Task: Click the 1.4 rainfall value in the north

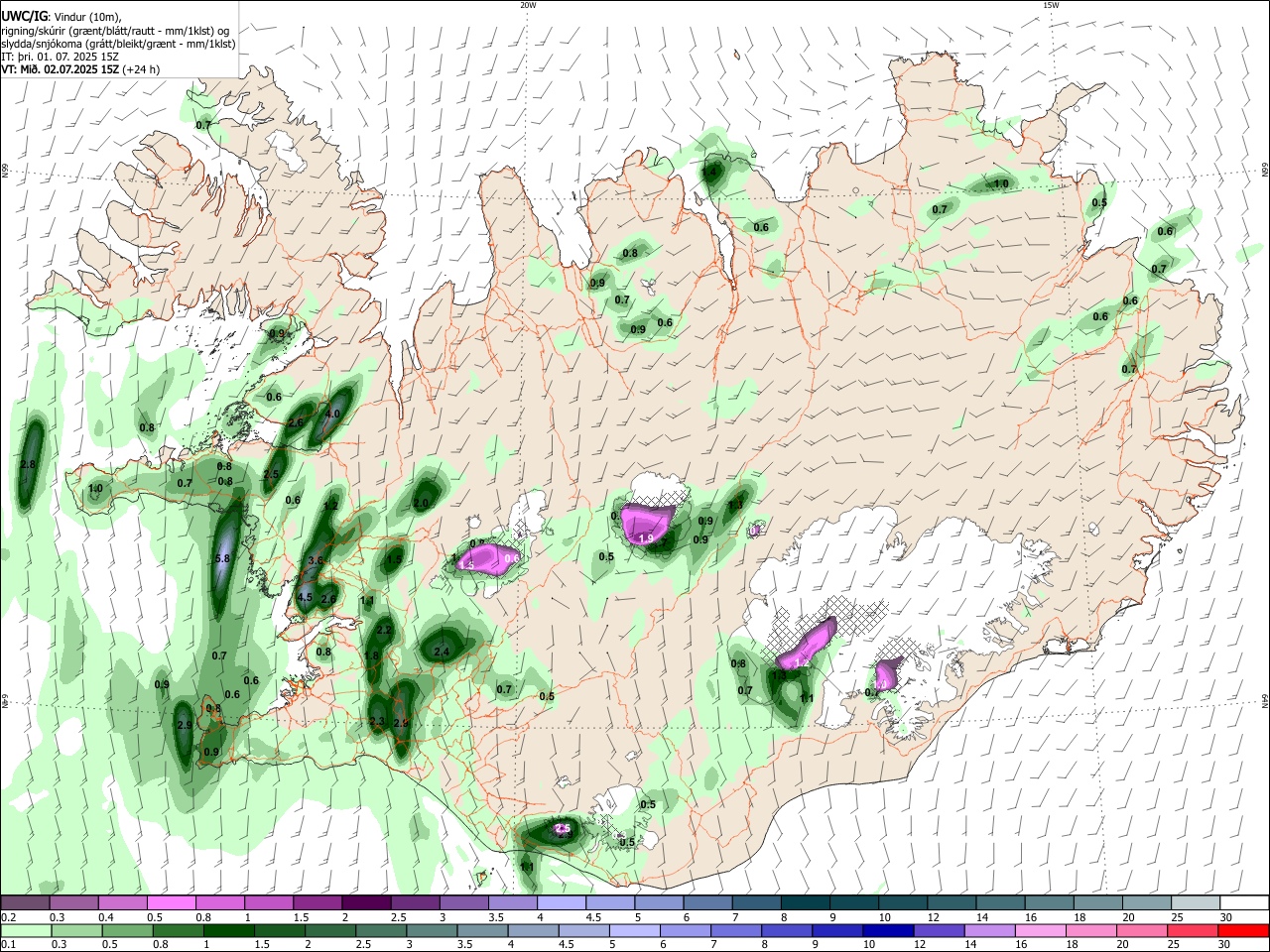Action: coord(709,172)
